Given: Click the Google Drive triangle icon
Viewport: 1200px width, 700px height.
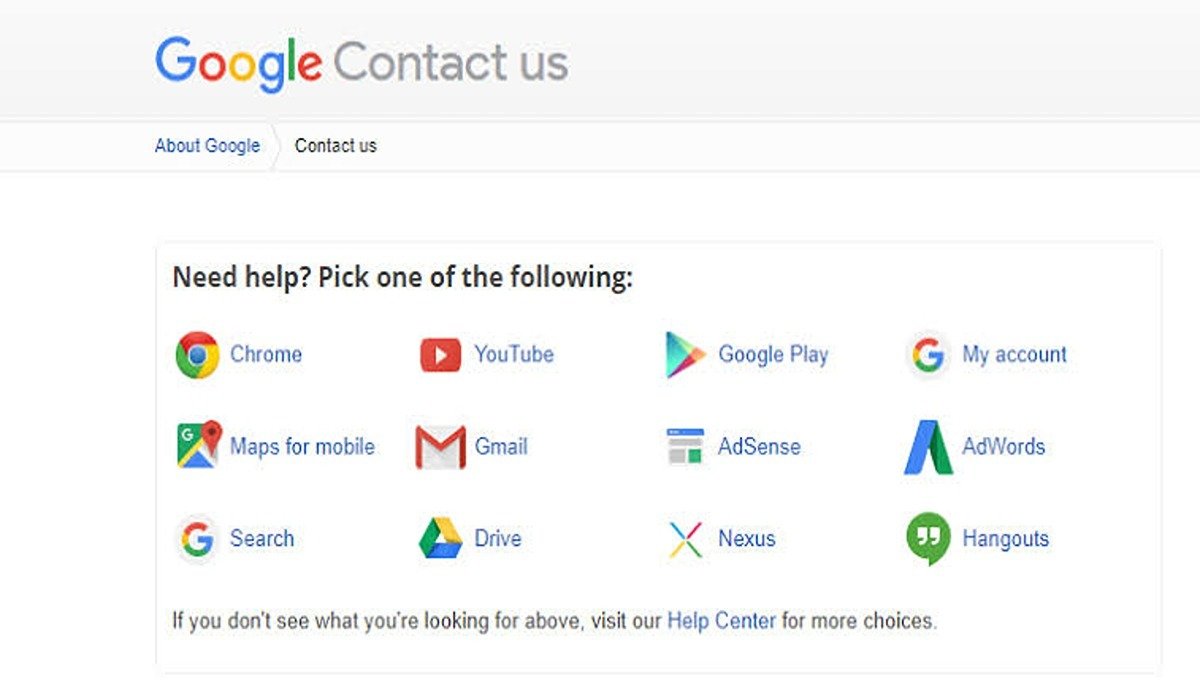Looking at the screenshot, I should (x=440, y=539).
